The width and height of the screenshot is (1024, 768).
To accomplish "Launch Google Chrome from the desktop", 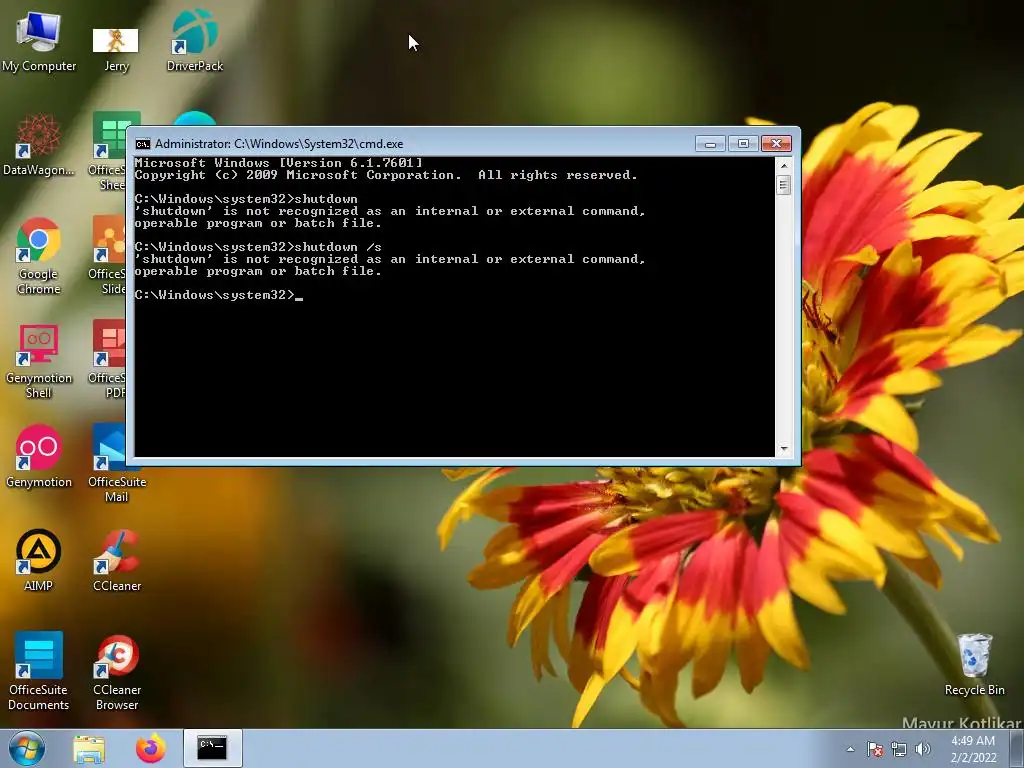I will (39, 256).
